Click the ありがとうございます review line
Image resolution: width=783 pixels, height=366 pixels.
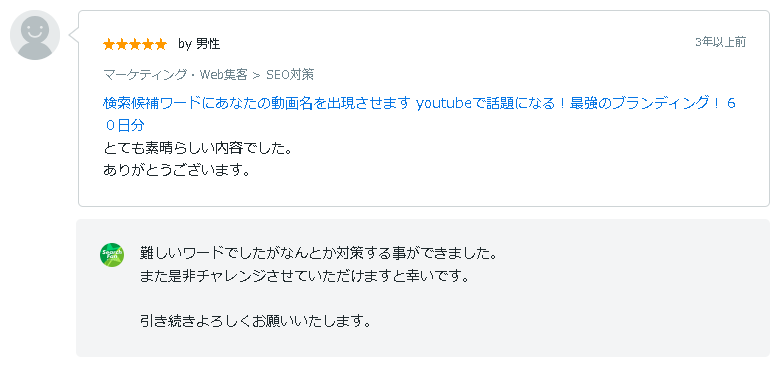[176, 171]
